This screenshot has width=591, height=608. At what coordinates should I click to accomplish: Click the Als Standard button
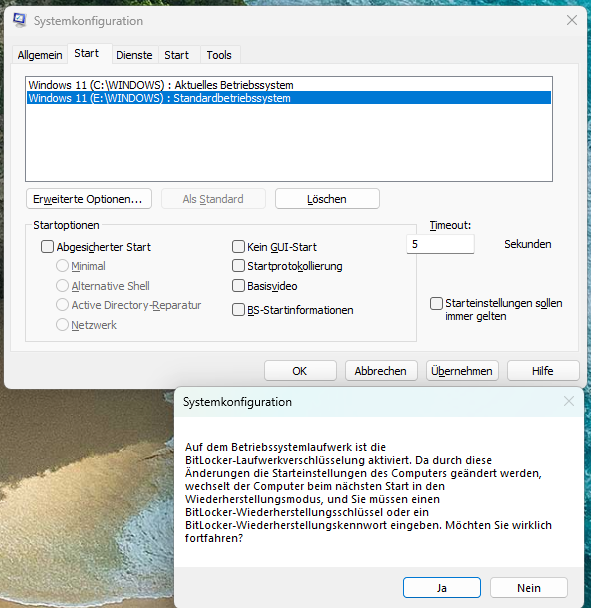(213, 199)
